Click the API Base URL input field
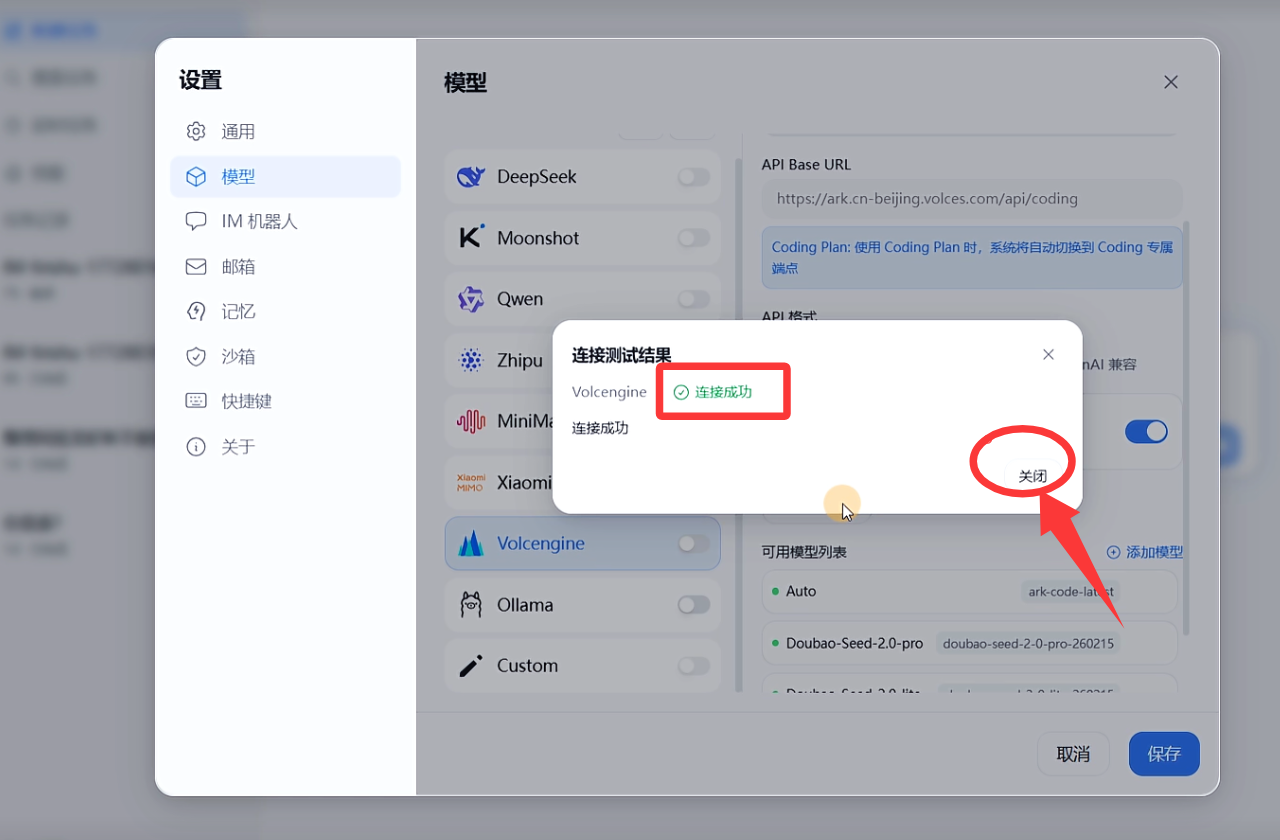 (x=971, y=199)
